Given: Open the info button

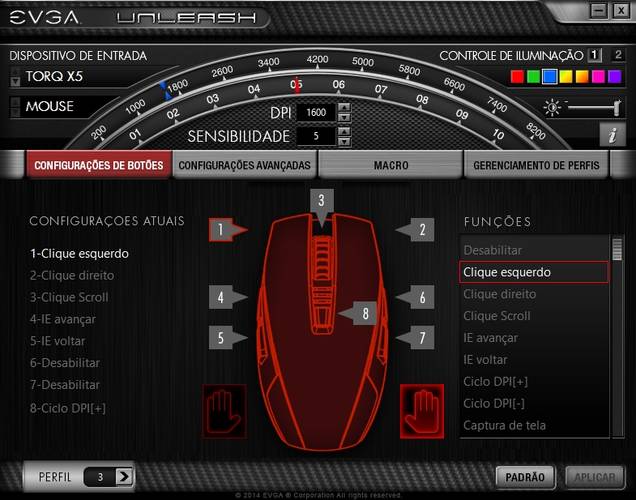Looking at the screenshot, I should coord(612,134).
